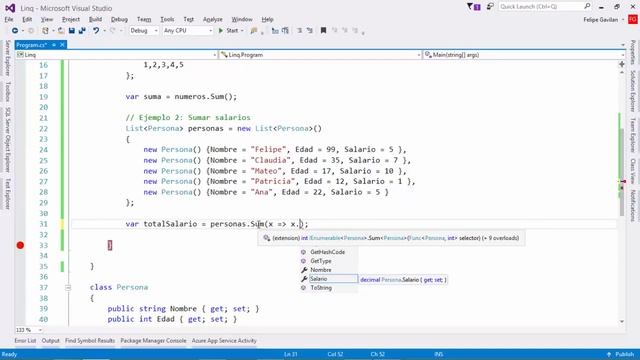Image resolution: width=640 pixels, height=360 pixels.
Task: Click the breakpoint on line 33
Action: coord(20,245)
